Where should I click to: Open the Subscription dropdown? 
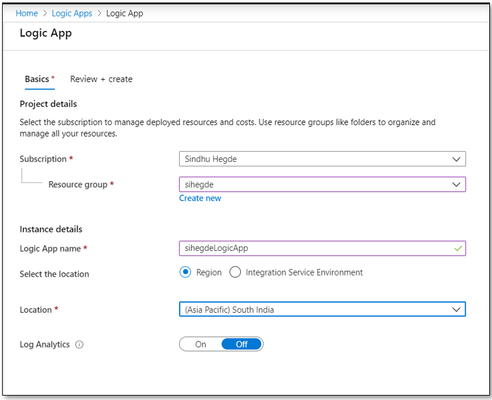click(322, 159)
